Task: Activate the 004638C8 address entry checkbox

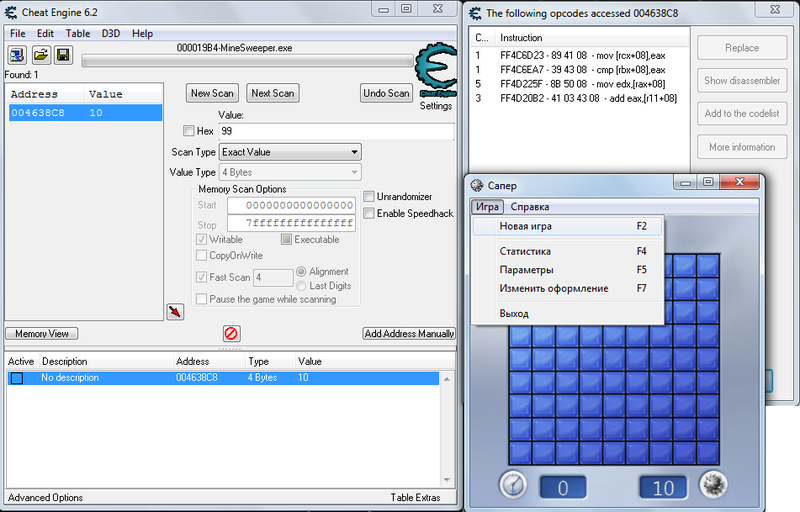Action: coord(17,378)
